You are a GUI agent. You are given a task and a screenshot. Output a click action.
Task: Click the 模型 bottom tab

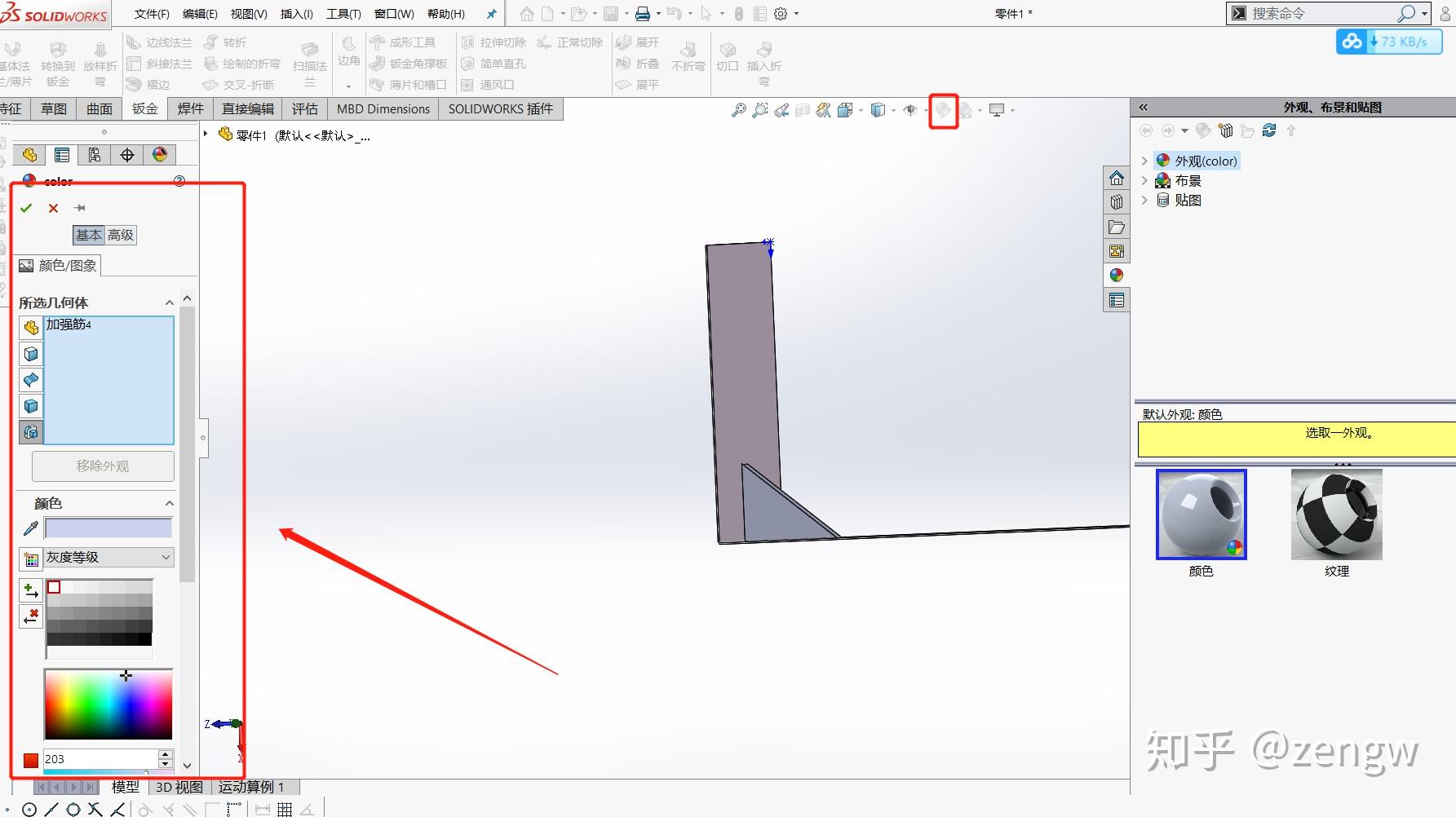point(126,787)
